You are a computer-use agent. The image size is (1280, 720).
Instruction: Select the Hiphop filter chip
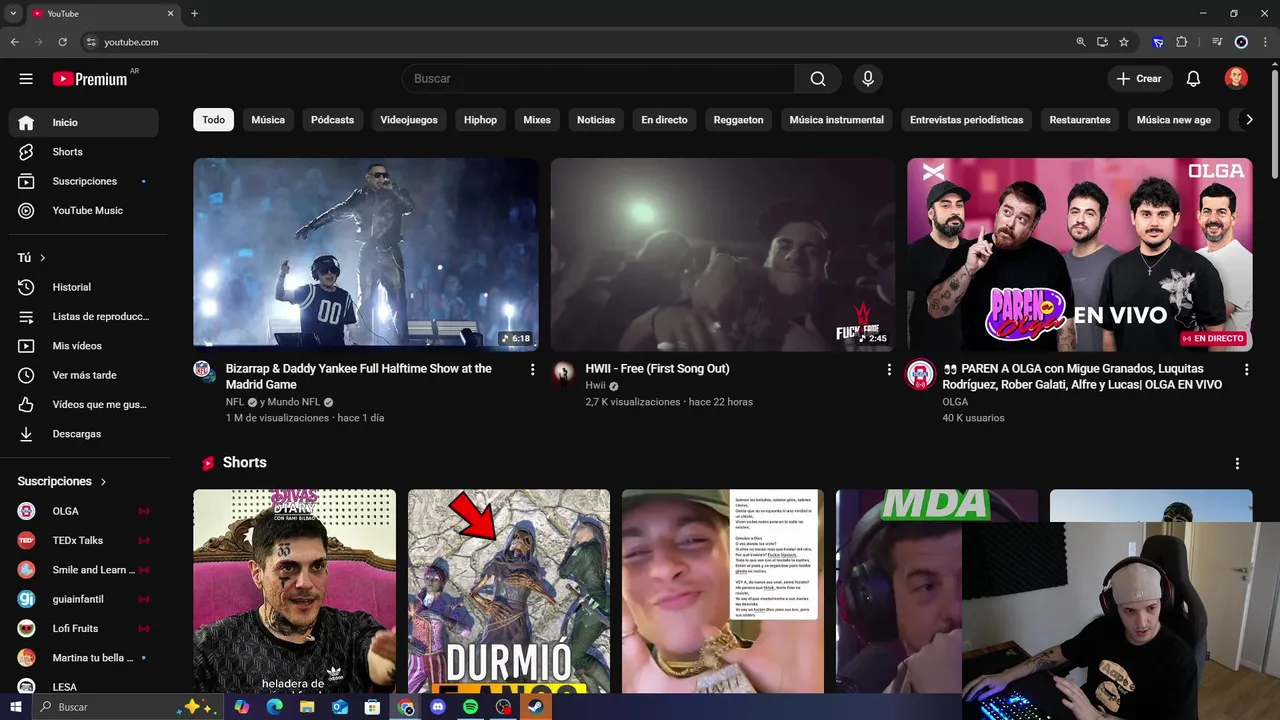(480, 120)
